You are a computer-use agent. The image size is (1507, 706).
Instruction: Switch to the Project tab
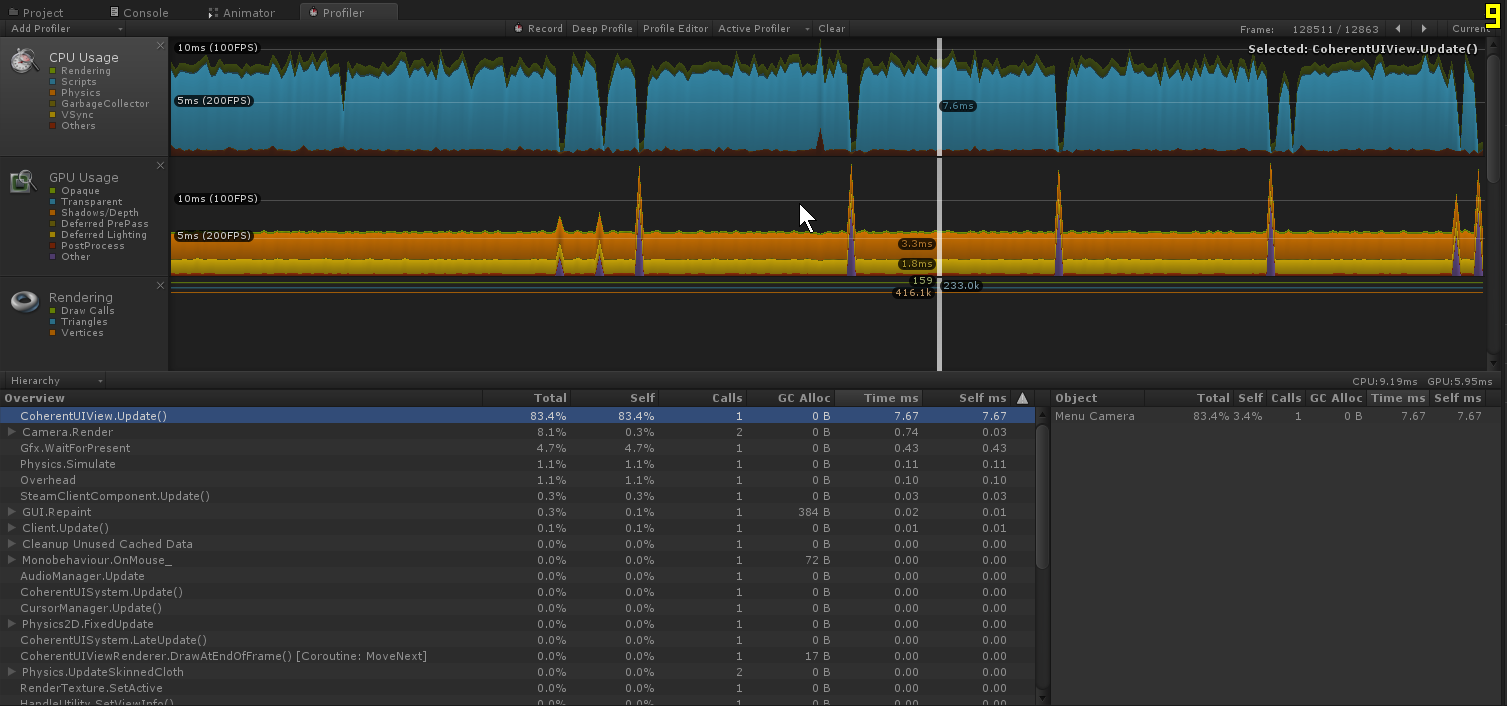(36, 13)
